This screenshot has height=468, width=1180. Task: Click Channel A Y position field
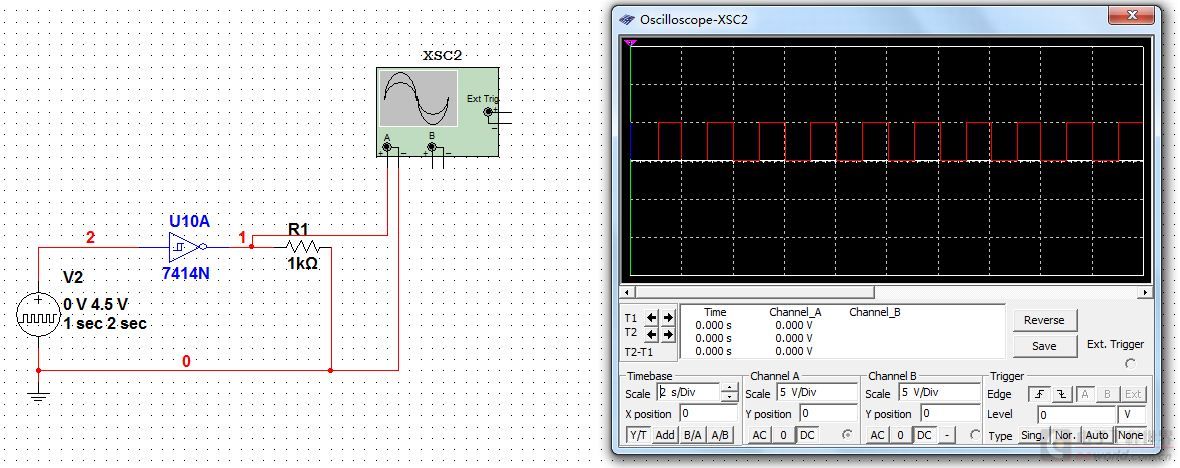pyautogui.click(x=828, y=413)
